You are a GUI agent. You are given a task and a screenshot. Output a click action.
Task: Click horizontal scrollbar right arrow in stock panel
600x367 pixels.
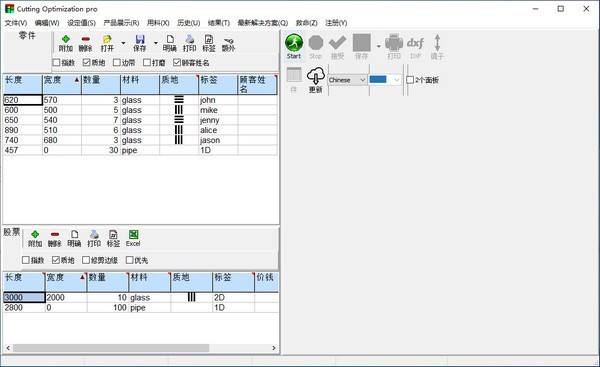tap(274, 348)
